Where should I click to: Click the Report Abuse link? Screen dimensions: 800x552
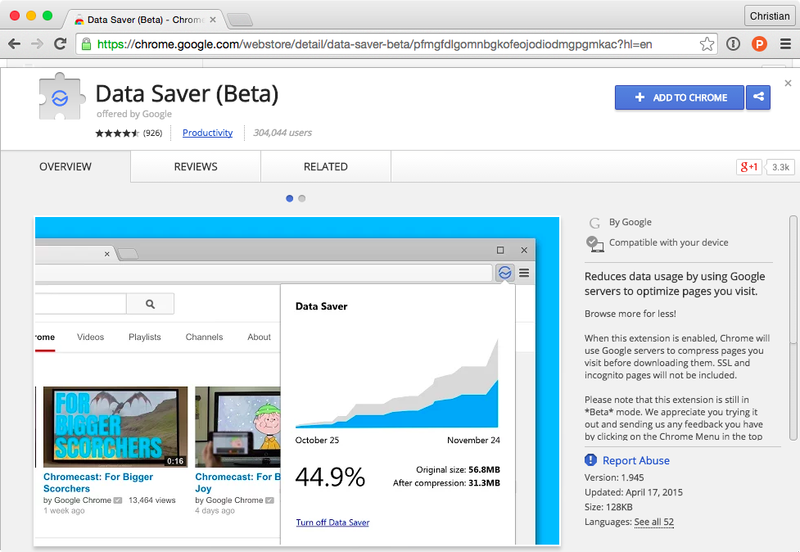[x=636, y=460]
